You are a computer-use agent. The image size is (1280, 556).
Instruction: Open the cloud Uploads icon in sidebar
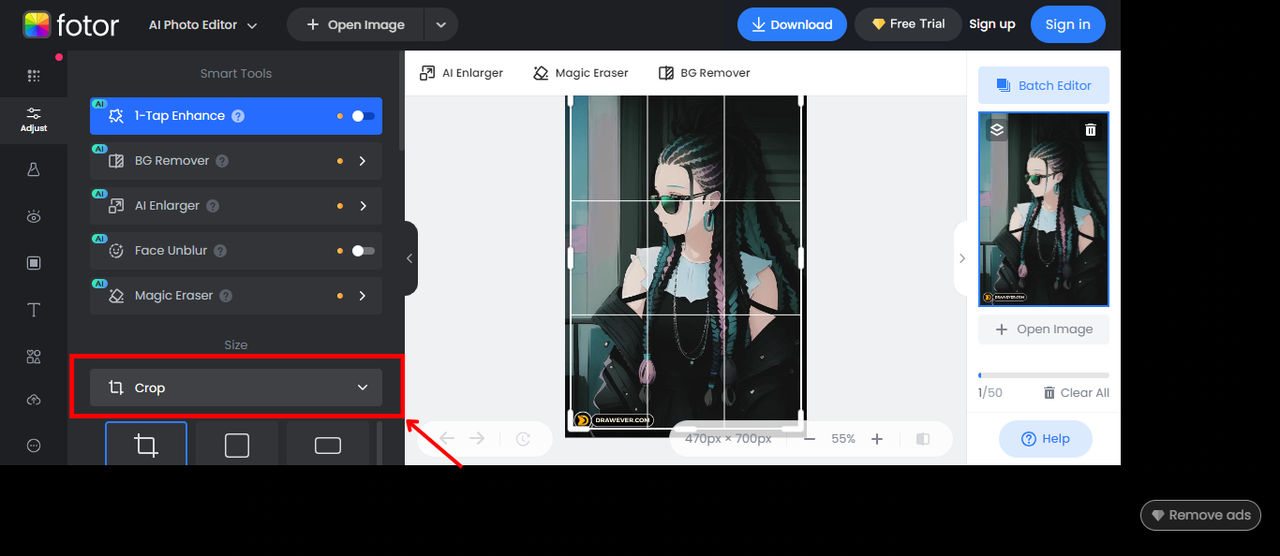[34, 400]
